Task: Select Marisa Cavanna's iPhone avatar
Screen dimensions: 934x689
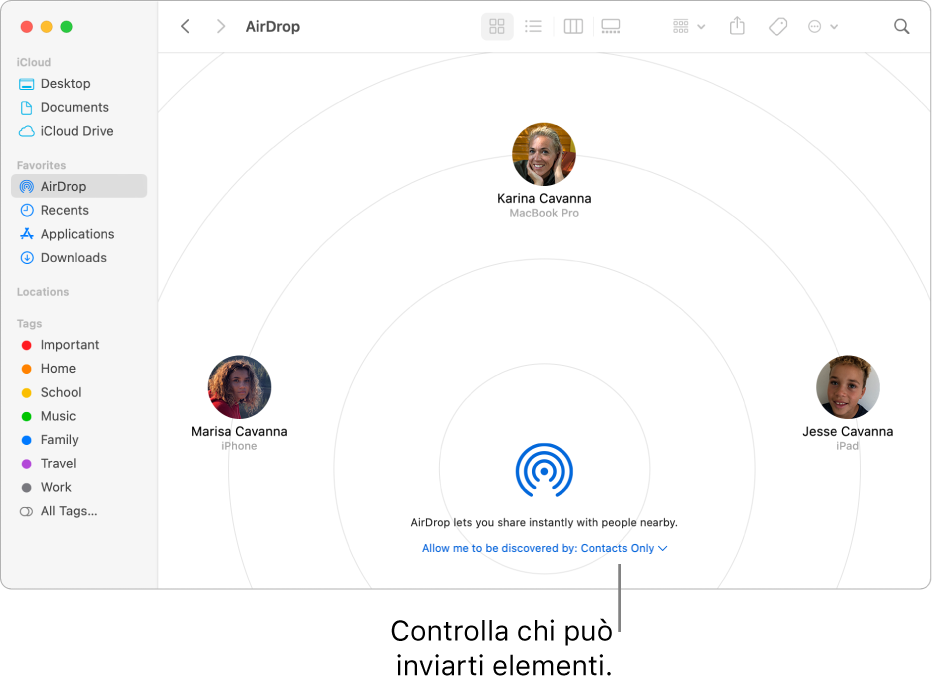Action: coord(239,387)
